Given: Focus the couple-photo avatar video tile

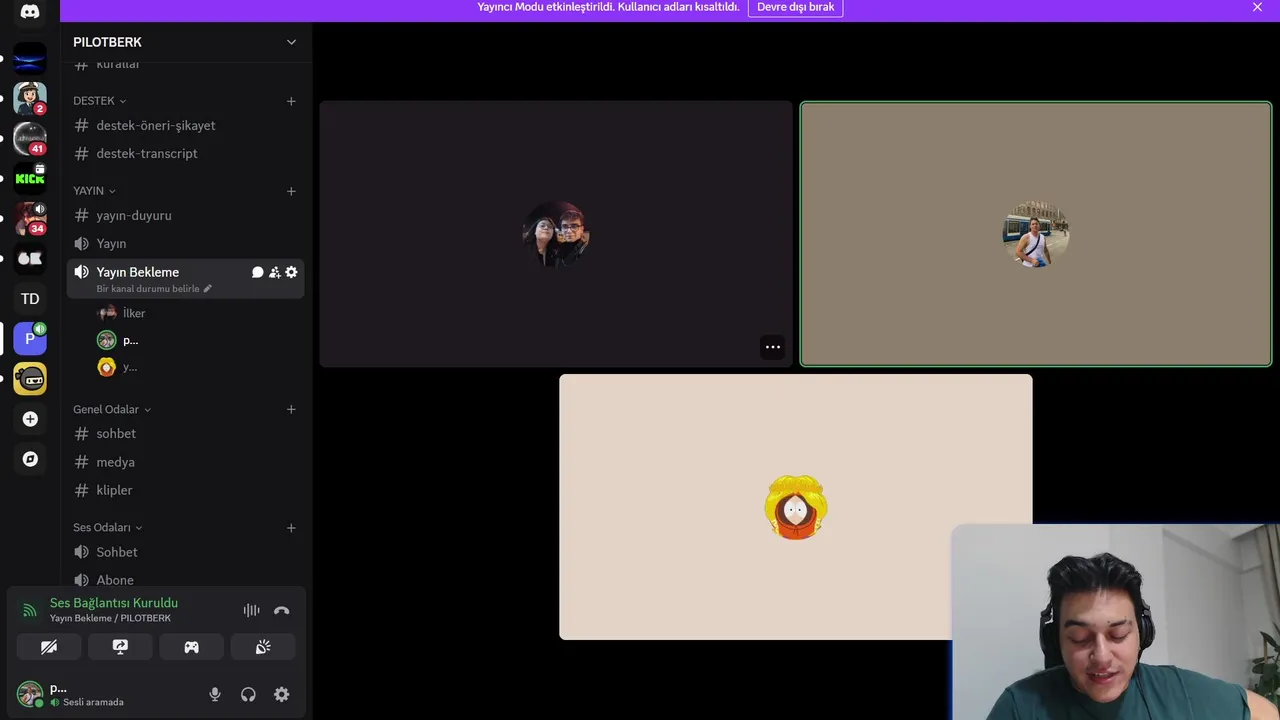Looking at the screenshot, I should click(556, 234).
